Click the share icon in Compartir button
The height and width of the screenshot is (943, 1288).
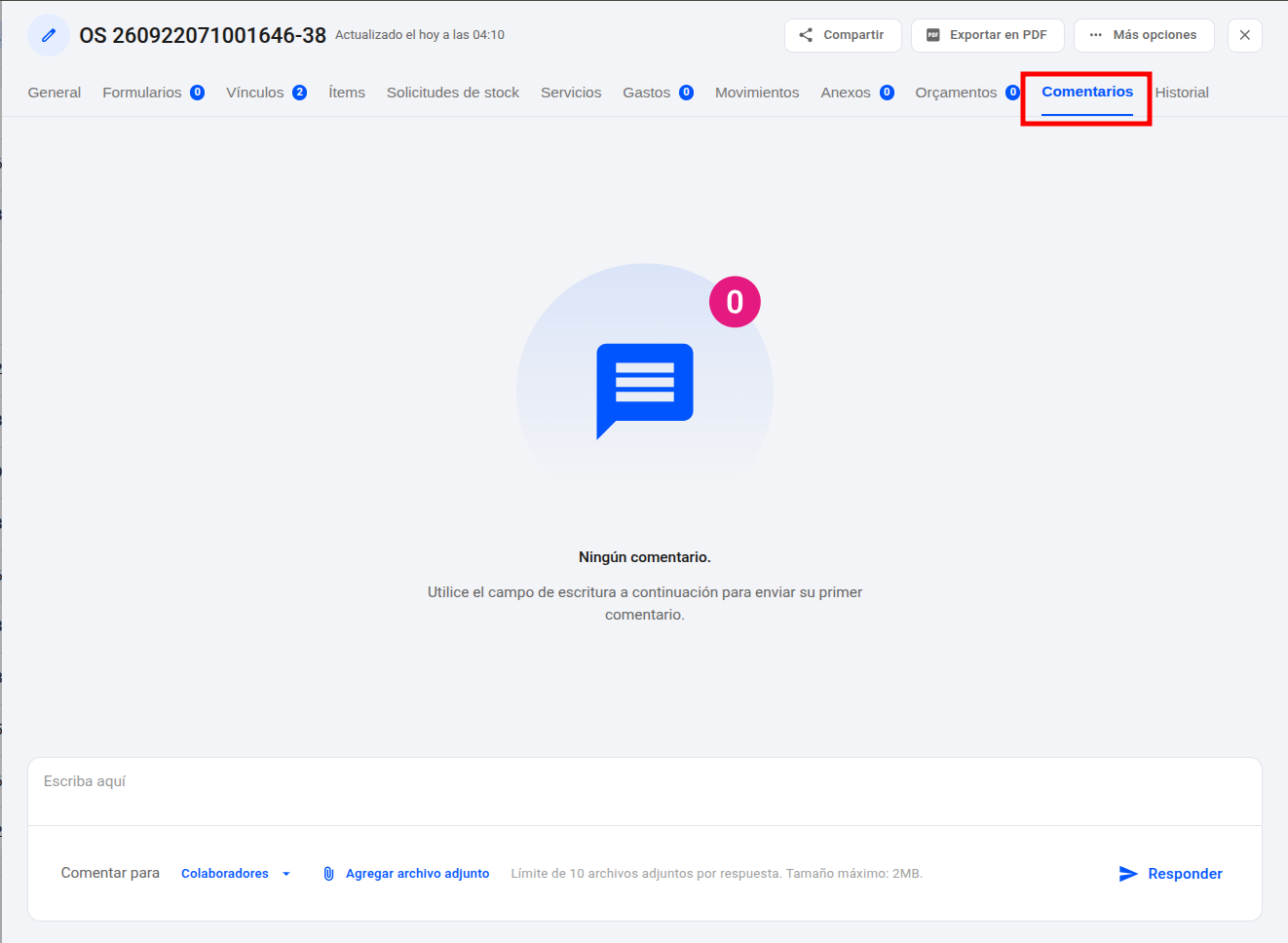pos(806,35)
